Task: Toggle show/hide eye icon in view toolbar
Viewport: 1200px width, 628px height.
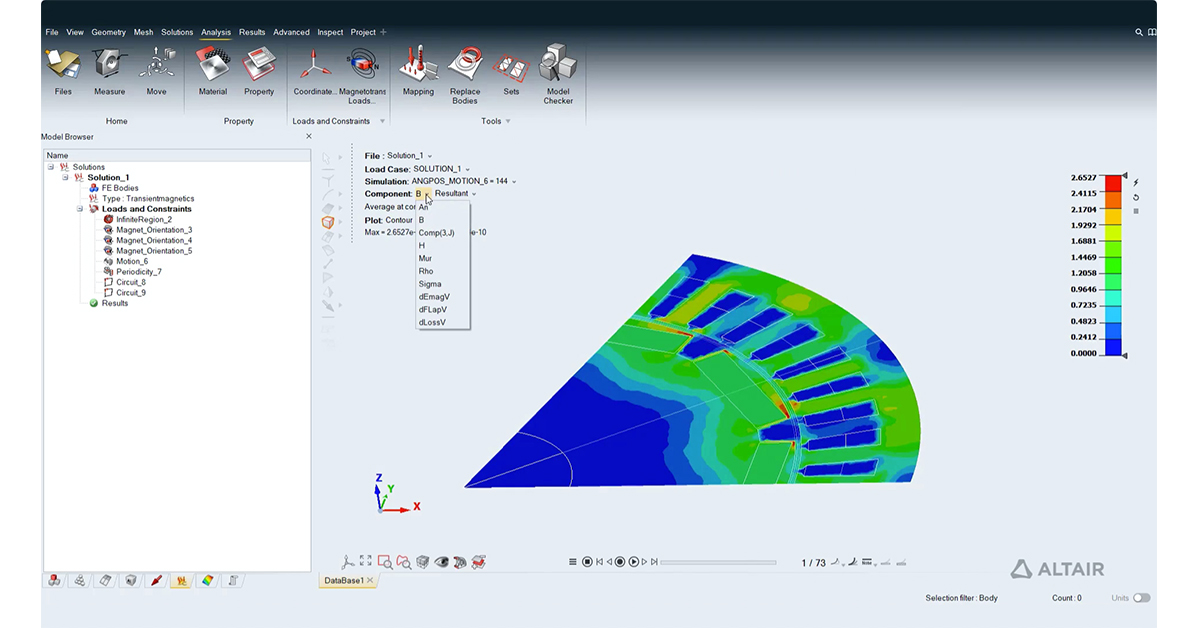Action: coord(442,562)
